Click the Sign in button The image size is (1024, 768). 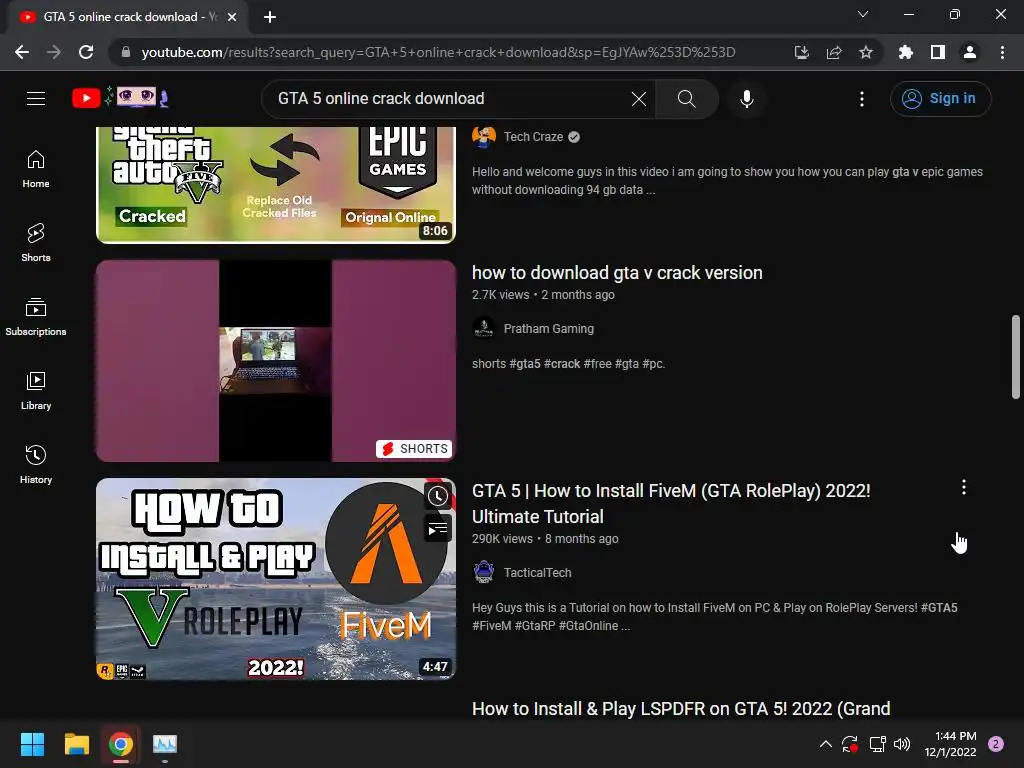[940, 99]
